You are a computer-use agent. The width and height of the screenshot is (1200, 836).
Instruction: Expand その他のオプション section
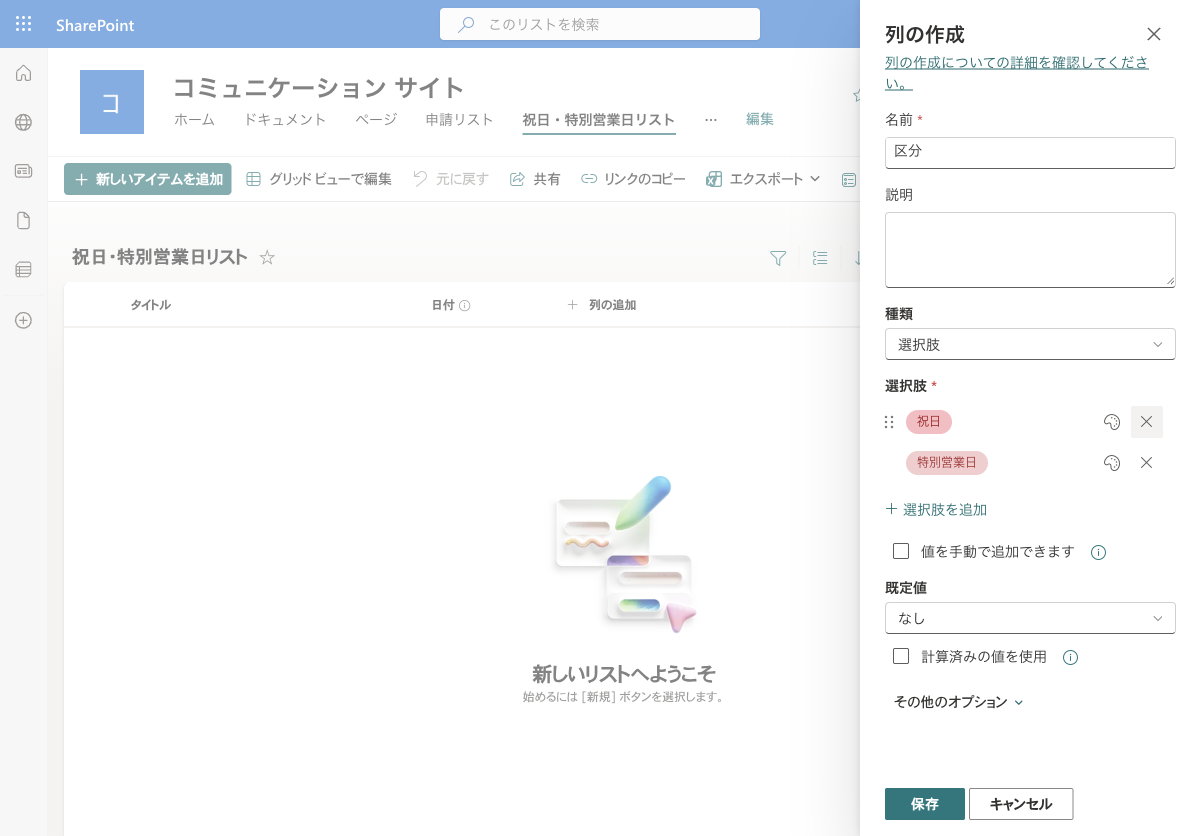[958, 702]
